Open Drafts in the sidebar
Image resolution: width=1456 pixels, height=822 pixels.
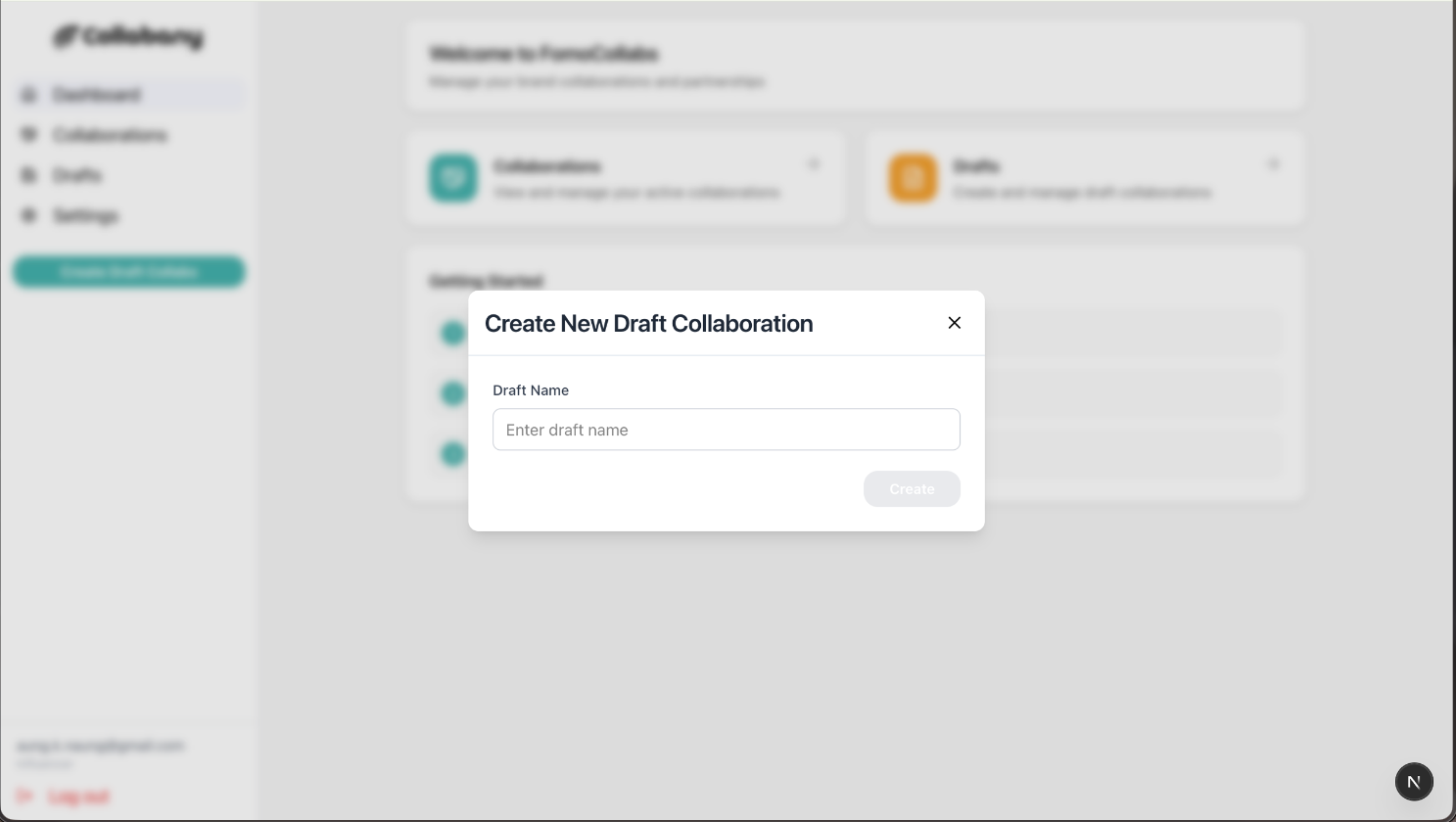click(128, 175)
